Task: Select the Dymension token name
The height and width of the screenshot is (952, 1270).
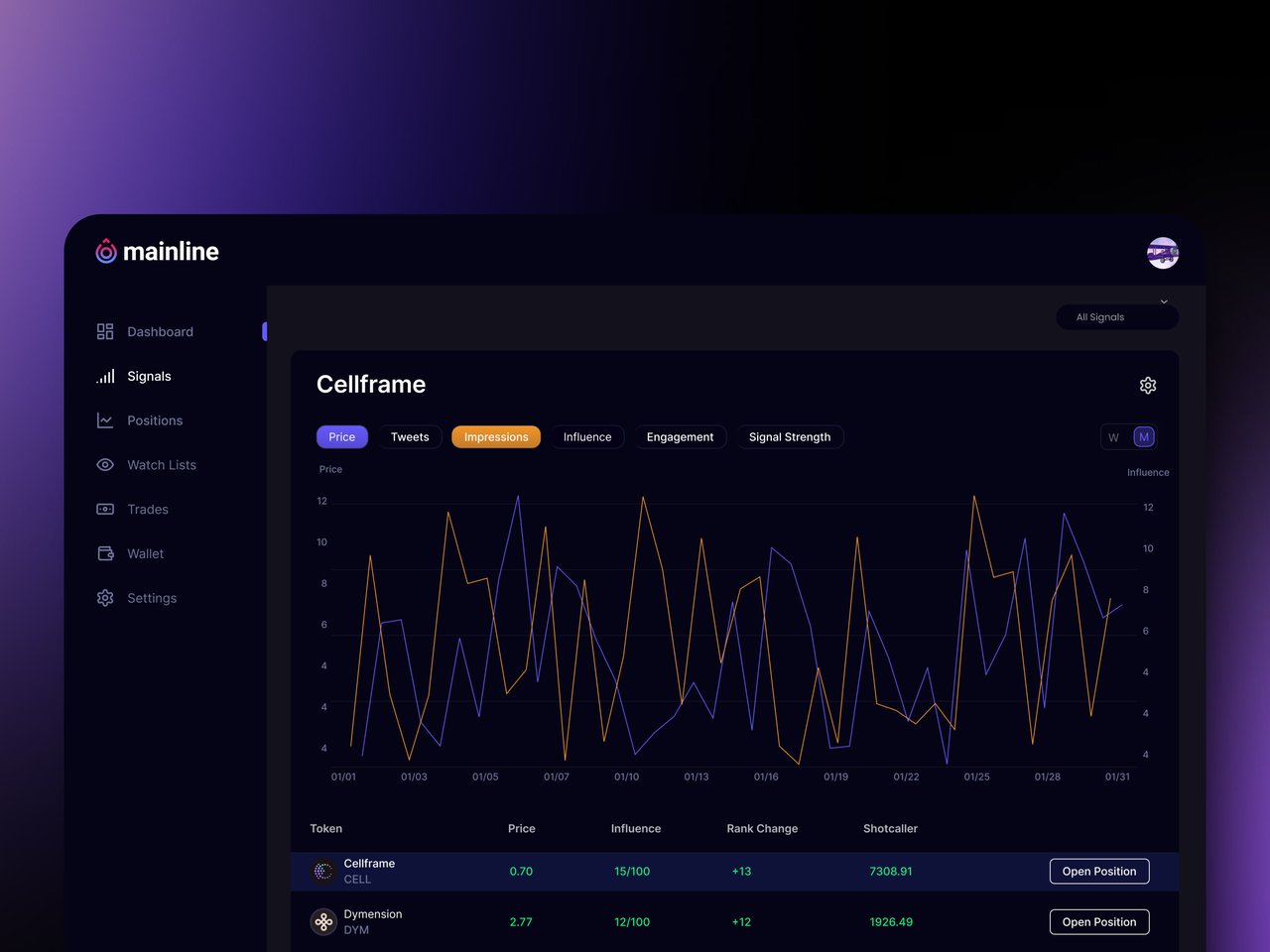Action: [373, 914]
